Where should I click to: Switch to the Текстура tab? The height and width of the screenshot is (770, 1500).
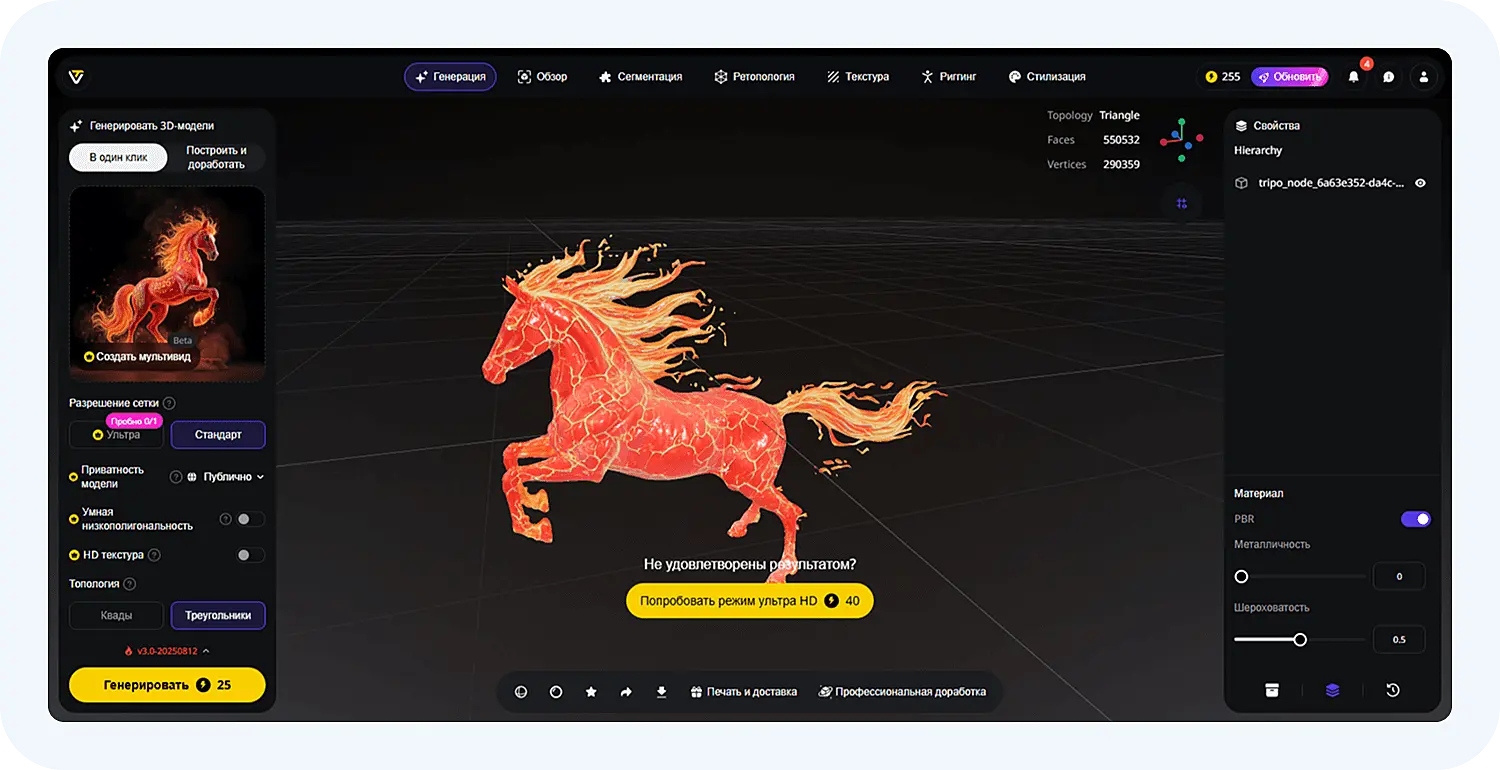pyautogui.click(x=858, y=76)
